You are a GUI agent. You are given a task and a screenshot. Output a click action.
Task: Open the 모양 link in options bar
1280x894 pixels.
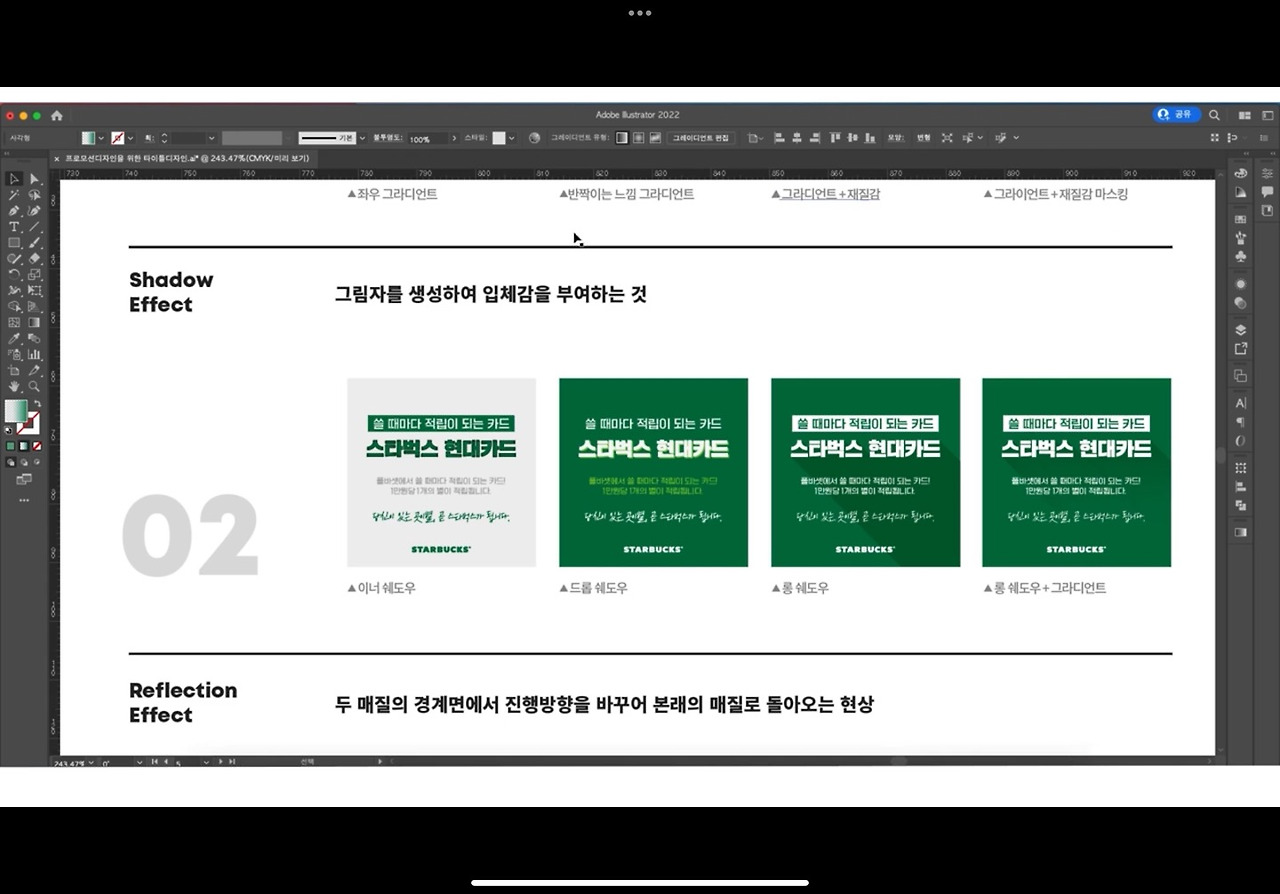[897, 138]
